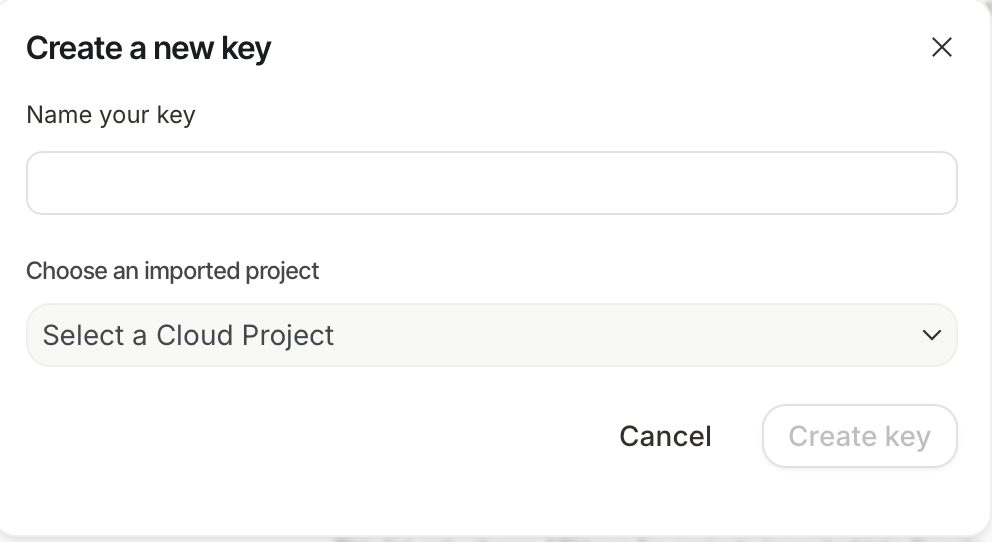Focus the empty key name input box
Screen dimensions: 992x542
[491, 183]
